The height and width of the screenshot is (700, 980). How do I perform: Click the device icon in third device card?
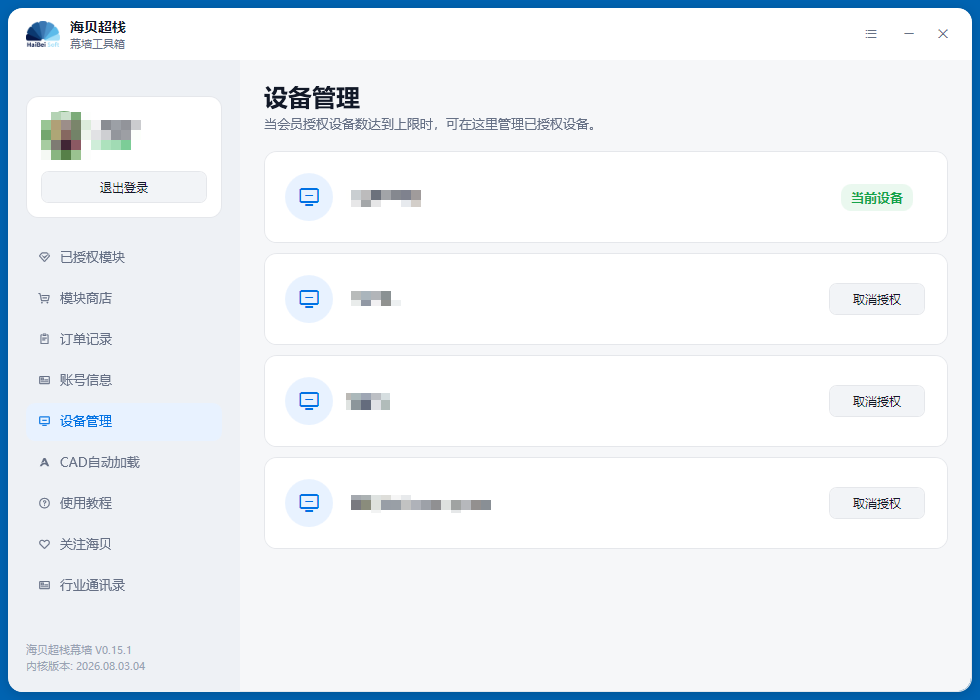pos(309,401)
